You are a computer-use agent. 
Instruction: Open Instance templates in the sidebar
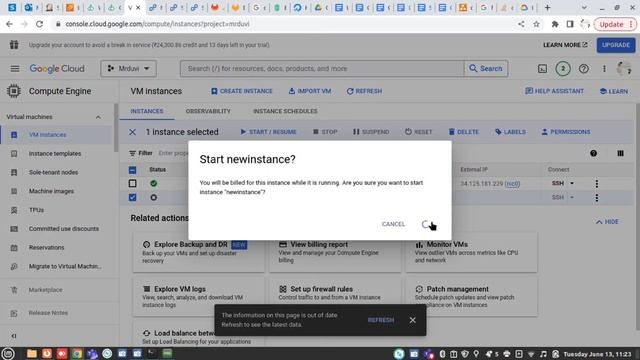pos(56,153)
